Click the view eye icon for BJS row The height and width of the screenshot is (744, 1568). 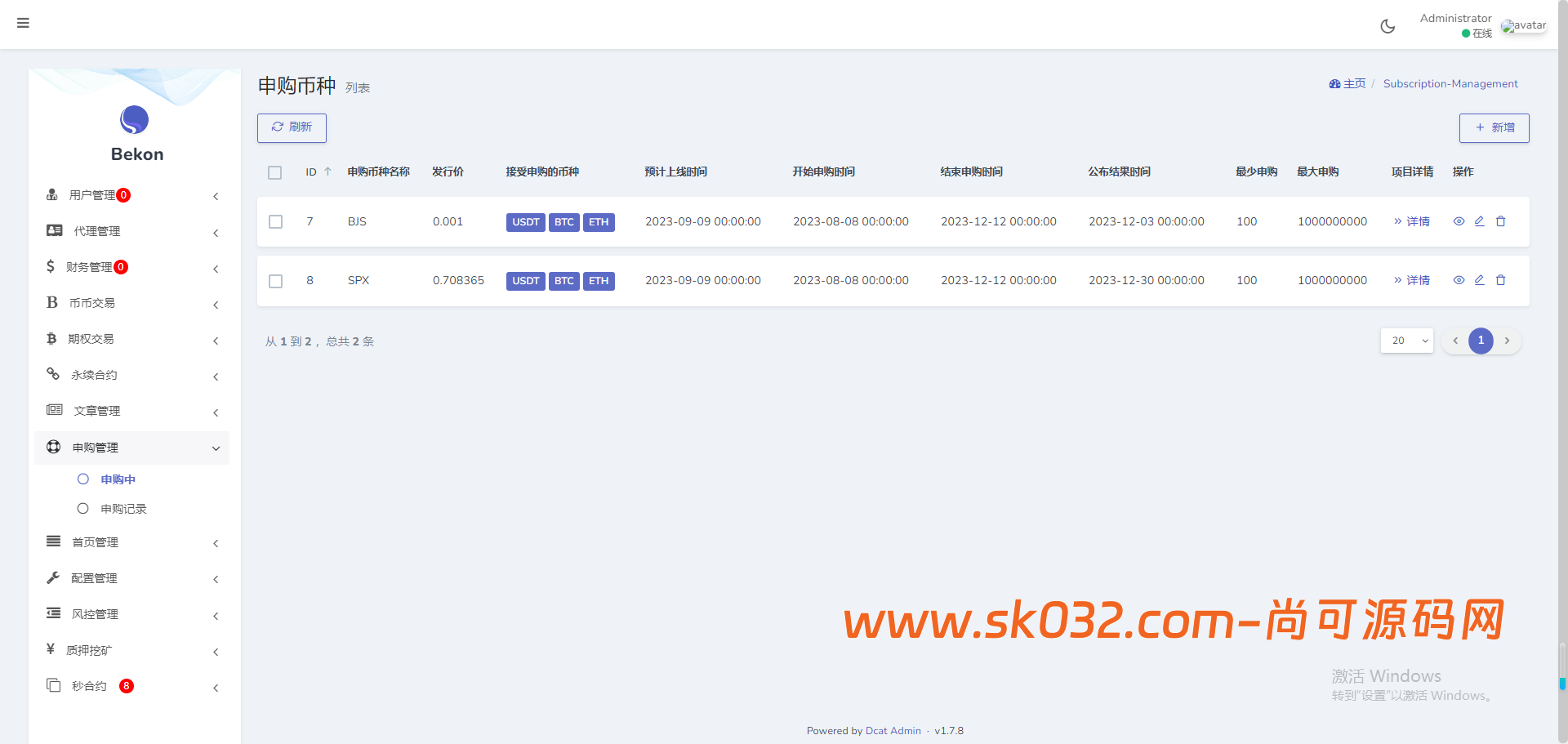tap(1459, 221)
